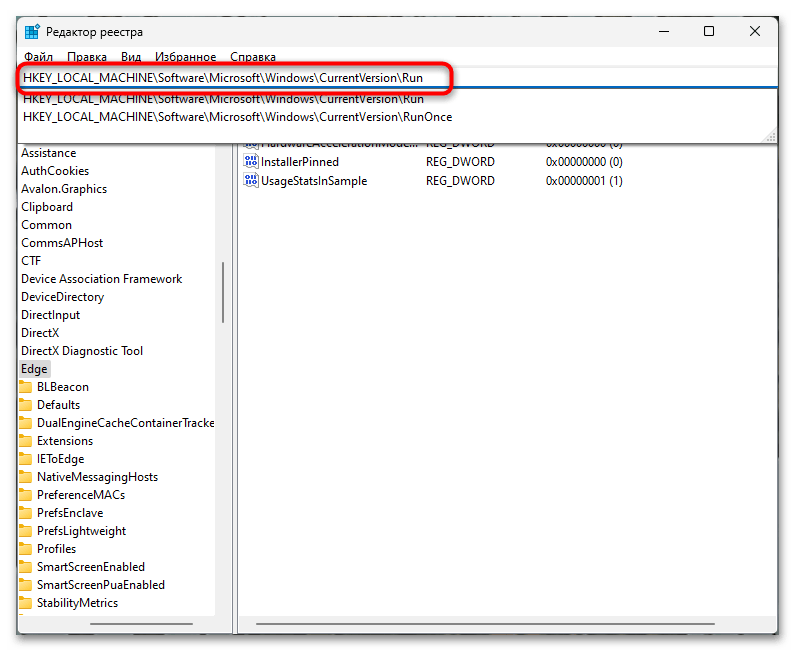The image size is (795, 651).
Task: Select the DirectX Diagnostic Tool key
Action: pyautogui.click(x=82, y=351)
